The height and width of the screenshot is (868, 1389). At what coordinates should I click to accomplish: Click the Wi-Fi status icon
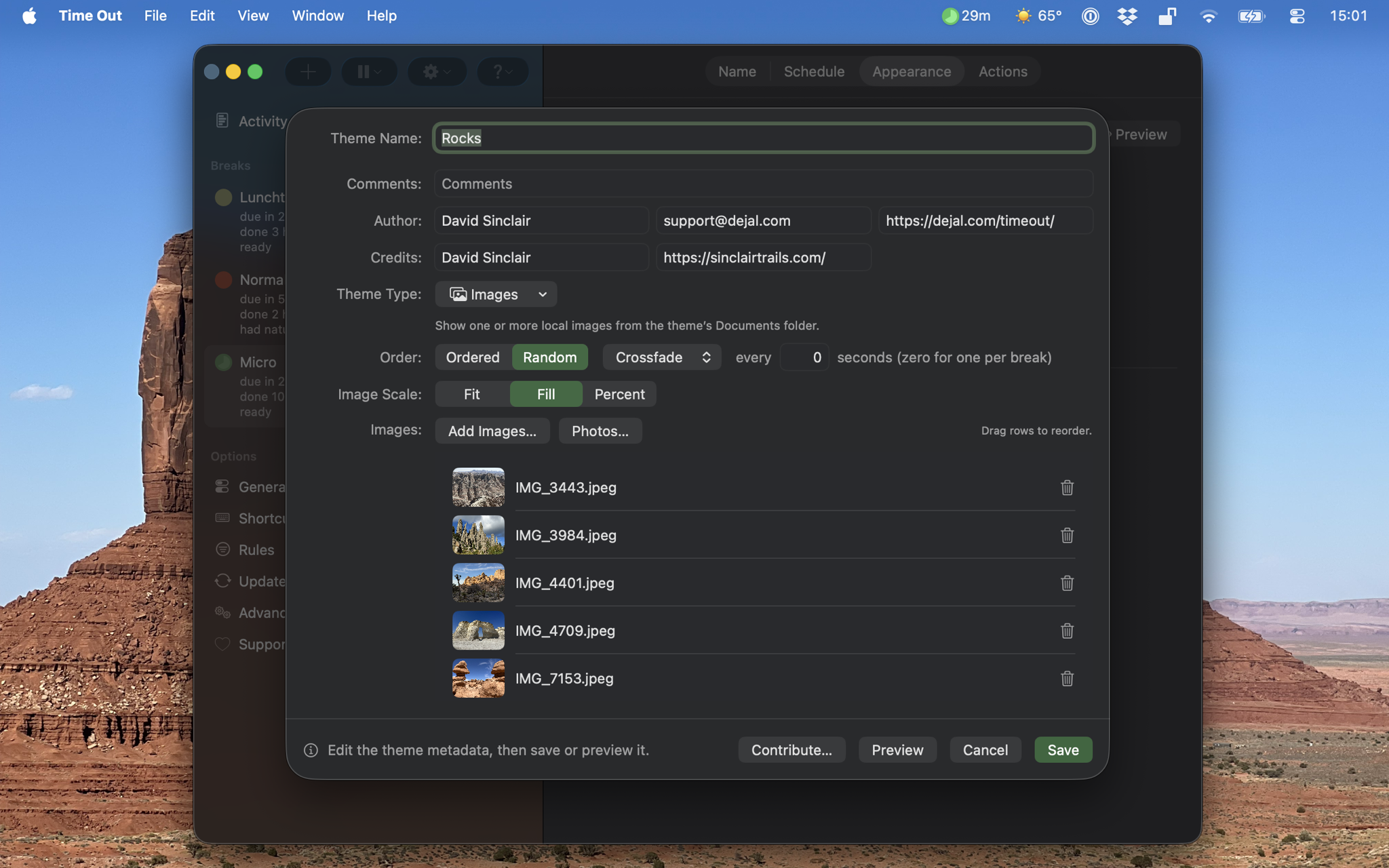[1208, 16]
